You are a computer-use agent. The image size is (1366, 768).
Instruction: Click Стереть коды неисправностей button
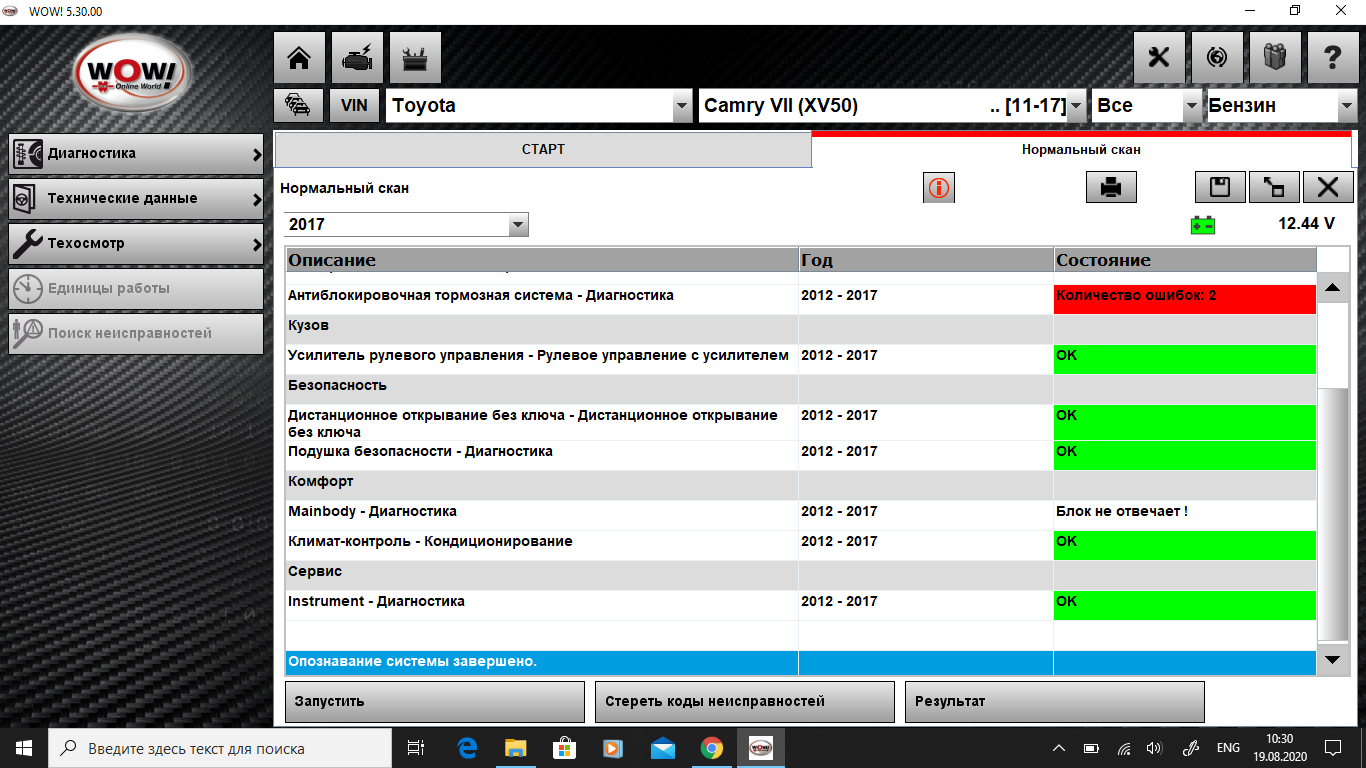tap(745, 702)
